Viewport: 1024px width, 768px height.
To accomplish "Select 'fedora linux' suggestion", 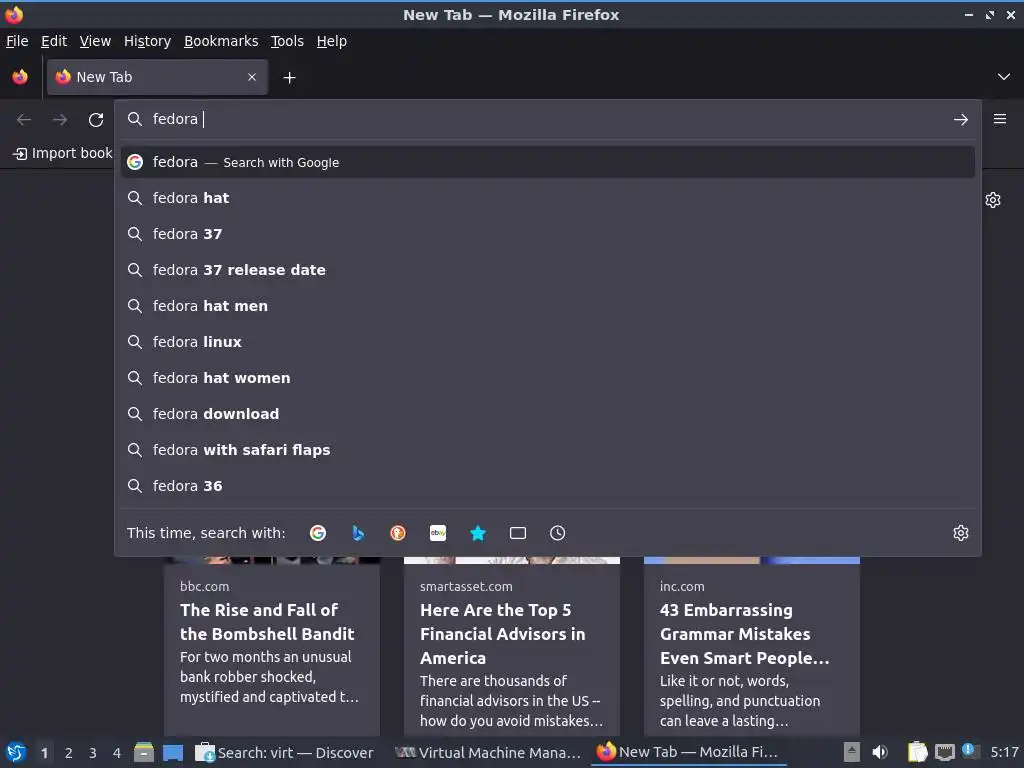I will (547, 342).
